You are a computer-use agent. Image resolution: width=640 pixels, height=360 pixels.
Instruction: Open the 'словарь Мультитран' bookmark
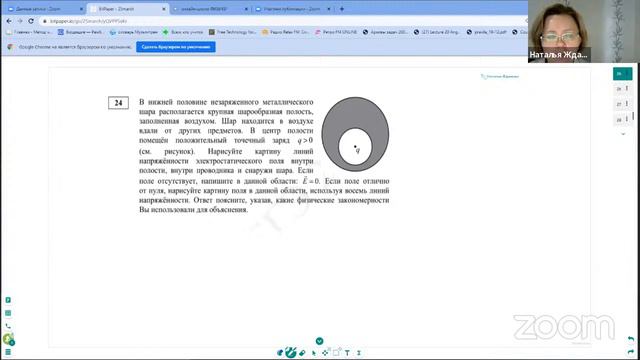133,32
